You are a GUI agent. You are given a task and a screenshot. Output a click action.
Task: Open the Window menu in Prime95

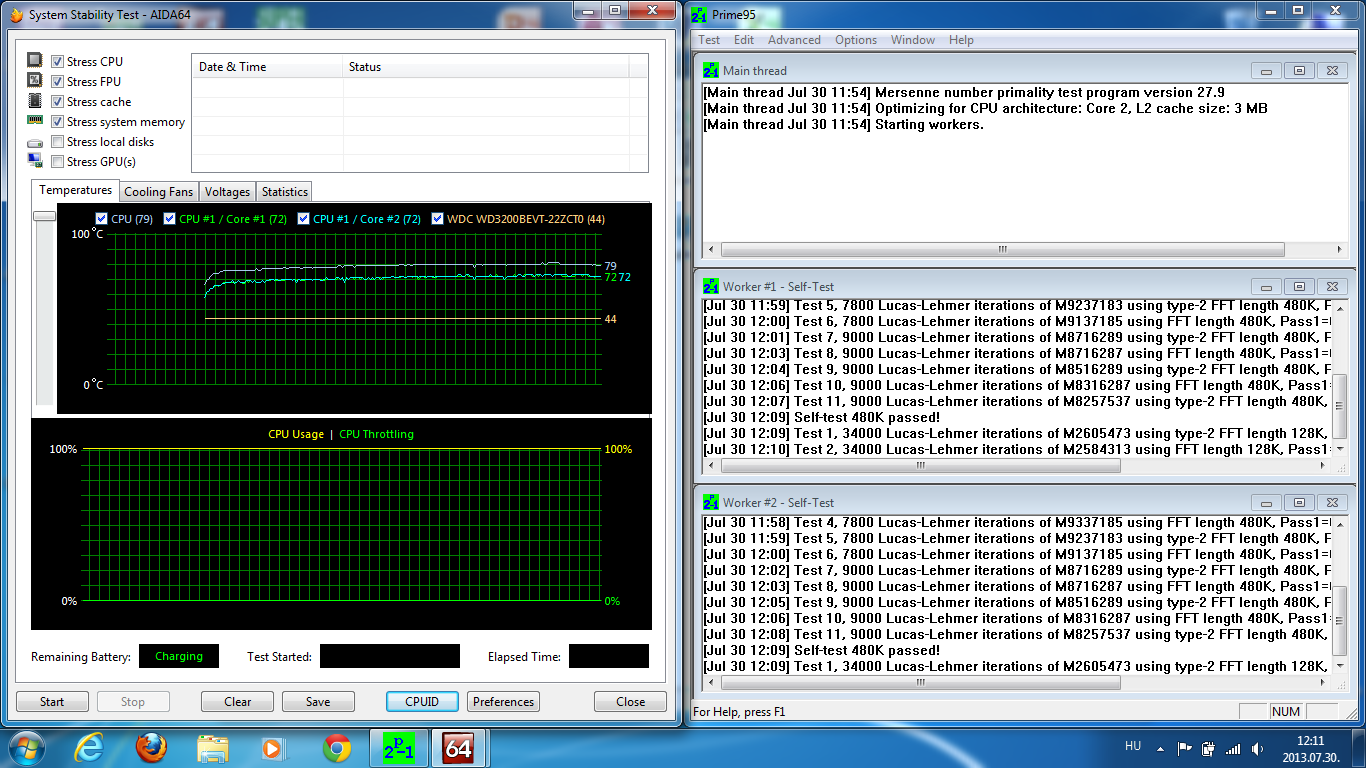pyautogui.click(x=913, y=40)
